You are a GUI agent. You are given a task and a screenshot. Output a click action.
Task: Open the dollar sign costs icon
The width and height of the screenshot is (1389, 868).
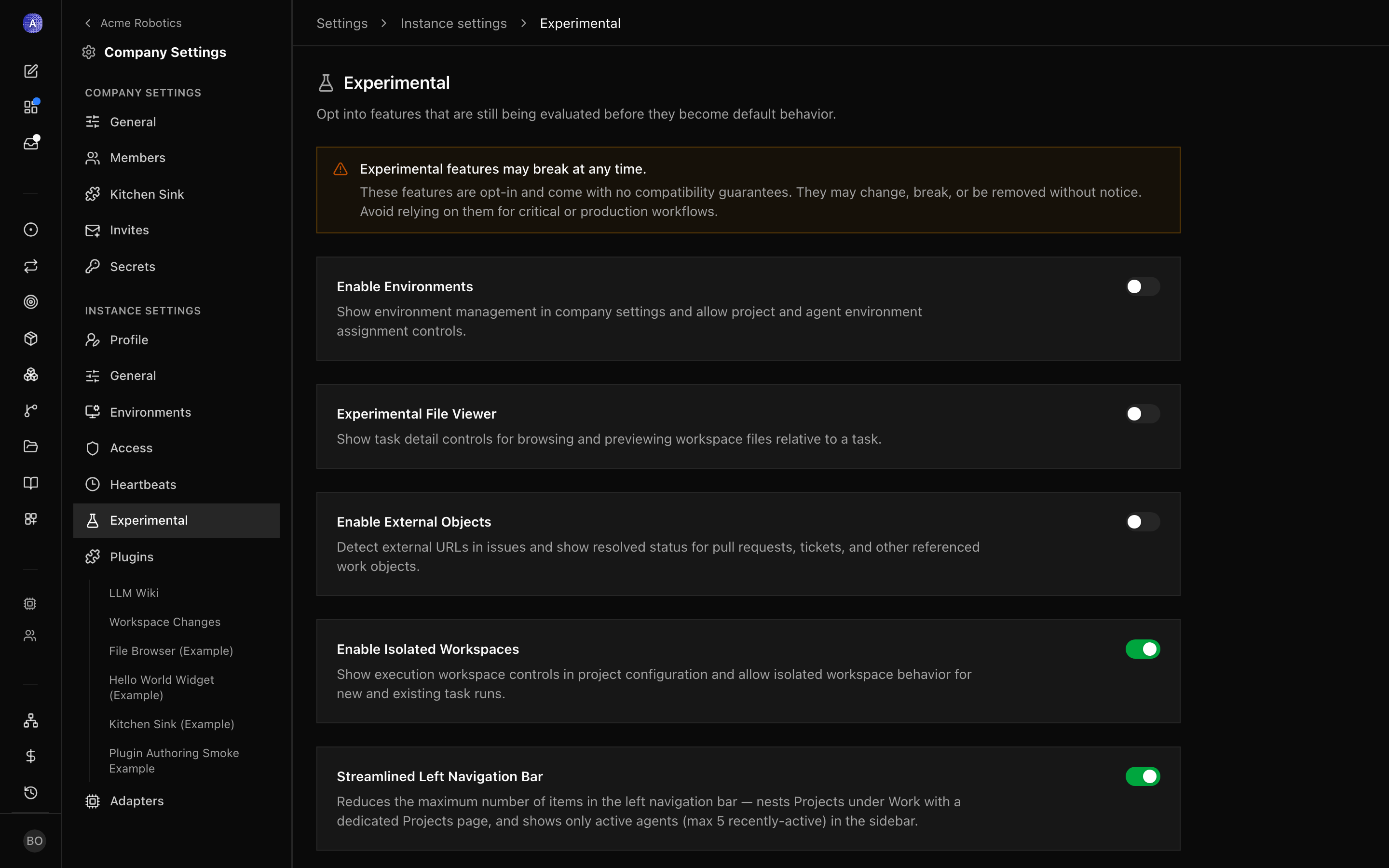[31, 757]
